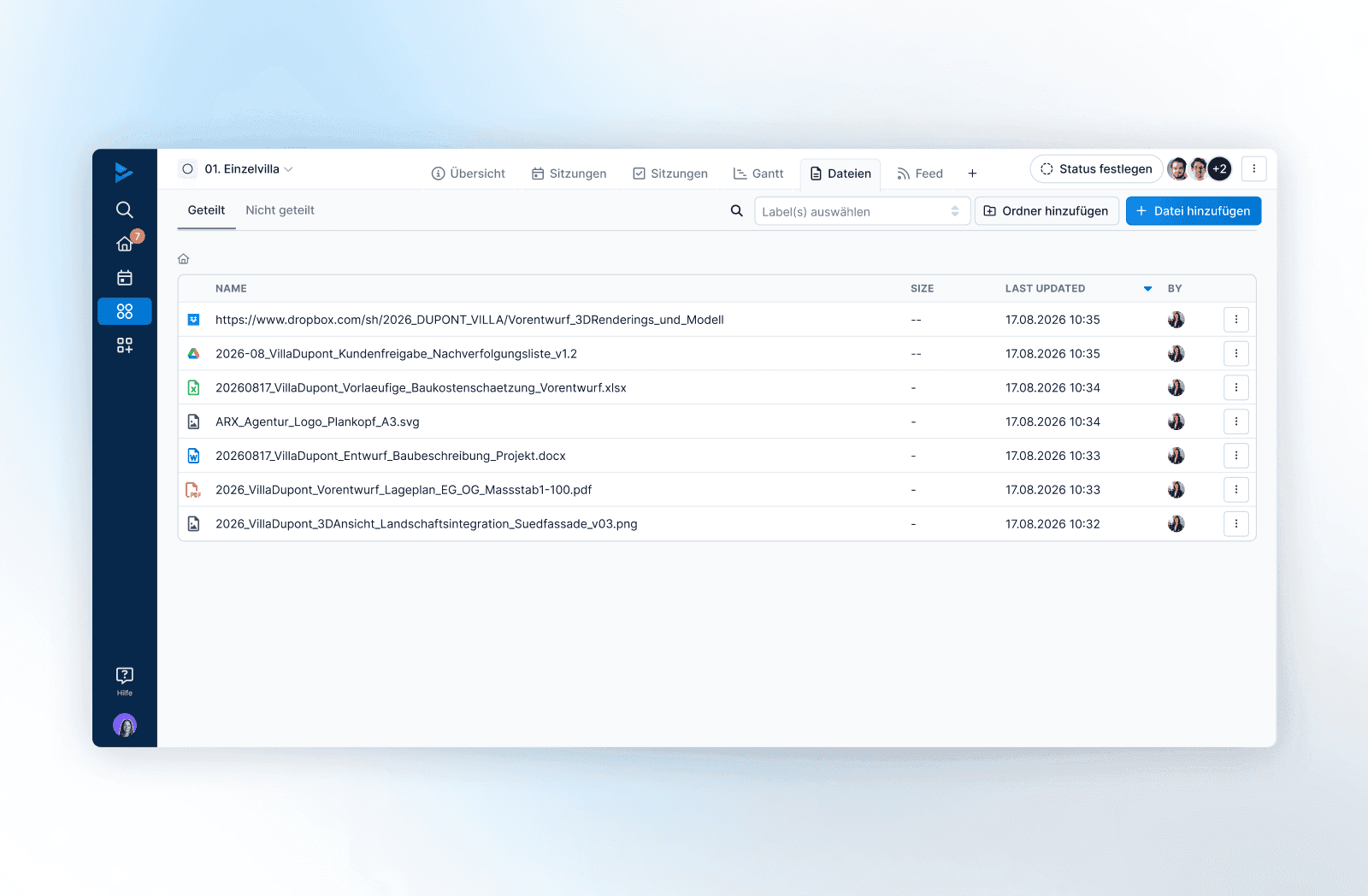Open the sidebar search icon
Image resolution: width=1368 pixels, height=896 pixels.
pos(124,209)
